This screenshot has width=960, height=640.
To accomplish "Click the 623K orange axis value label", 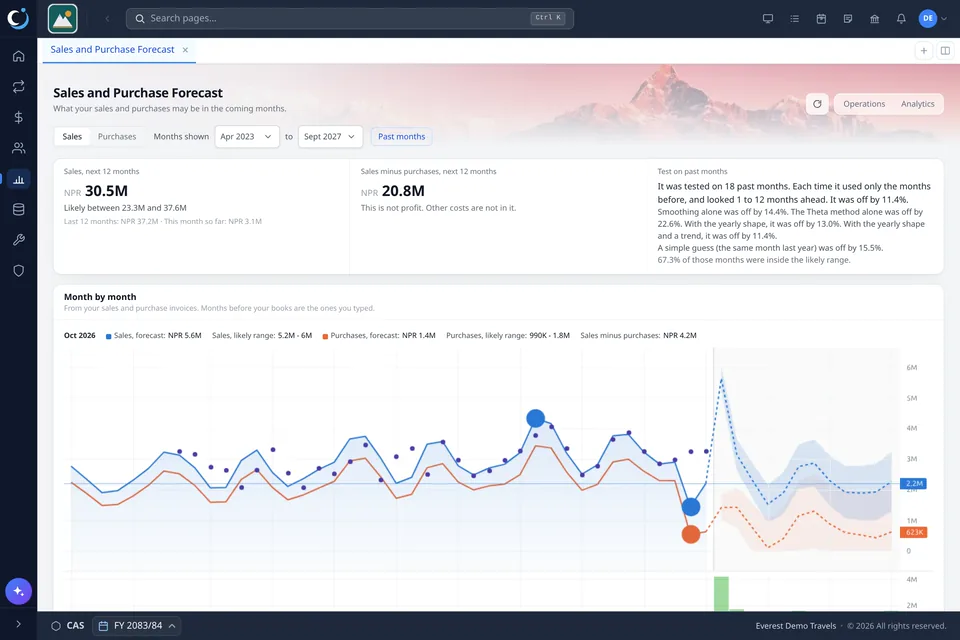I will 913,532.
